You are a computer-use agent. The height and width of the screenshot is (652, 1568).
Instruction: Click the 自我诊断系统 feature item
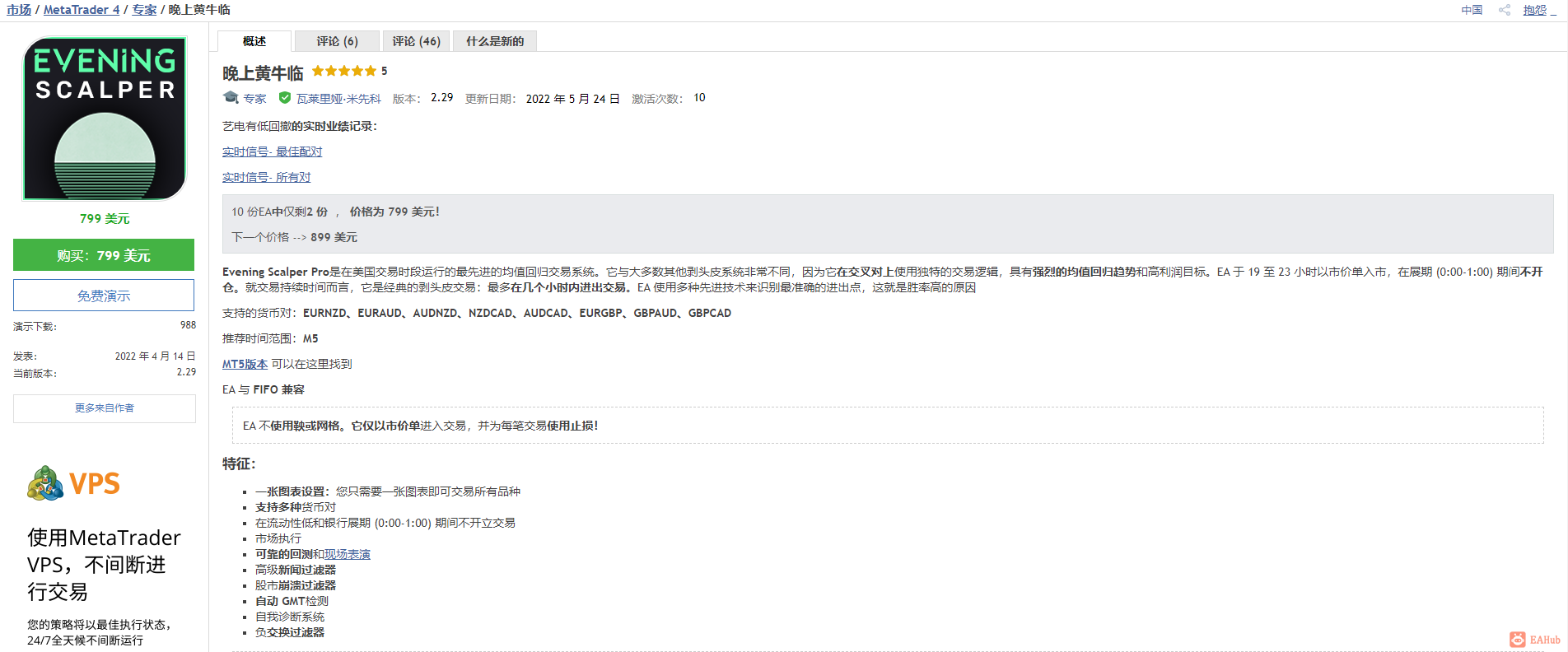tap(290, 617)
